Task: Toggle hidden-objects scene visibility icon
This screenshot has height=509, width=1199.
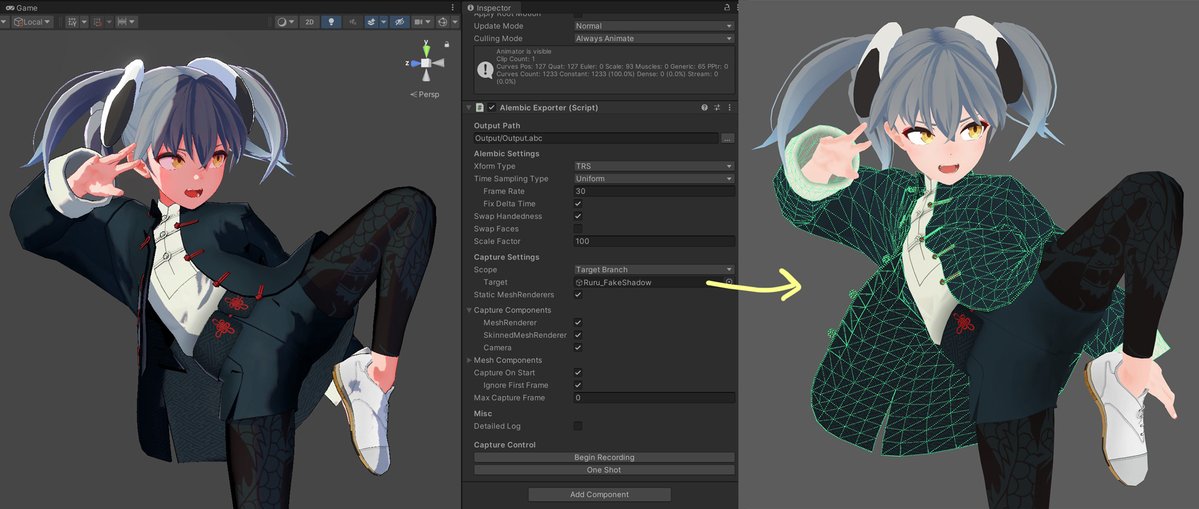Action: [399, 22]
